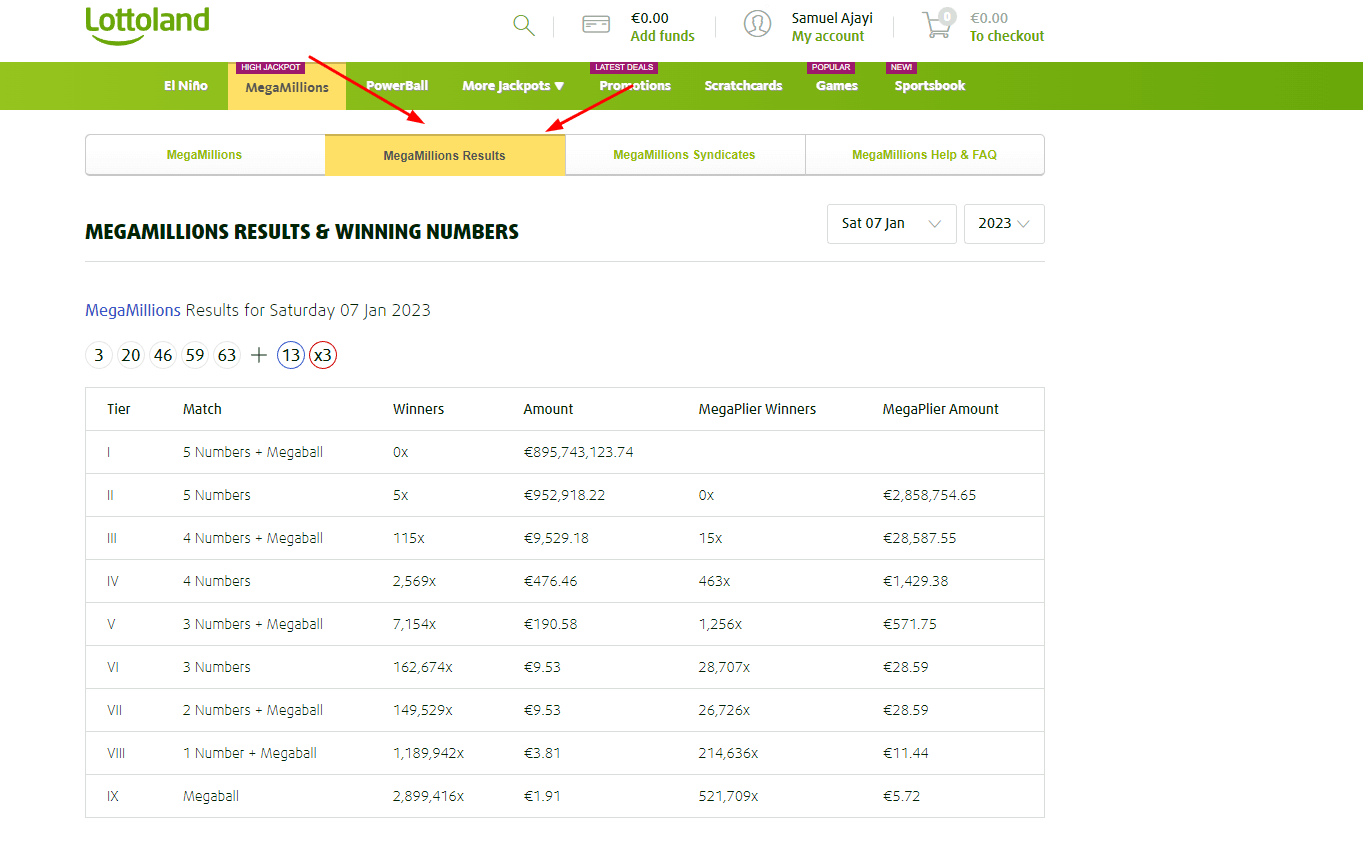Open El Niño in navigation bar
This screenshot has height=860, width=1363.
[186, 86]
